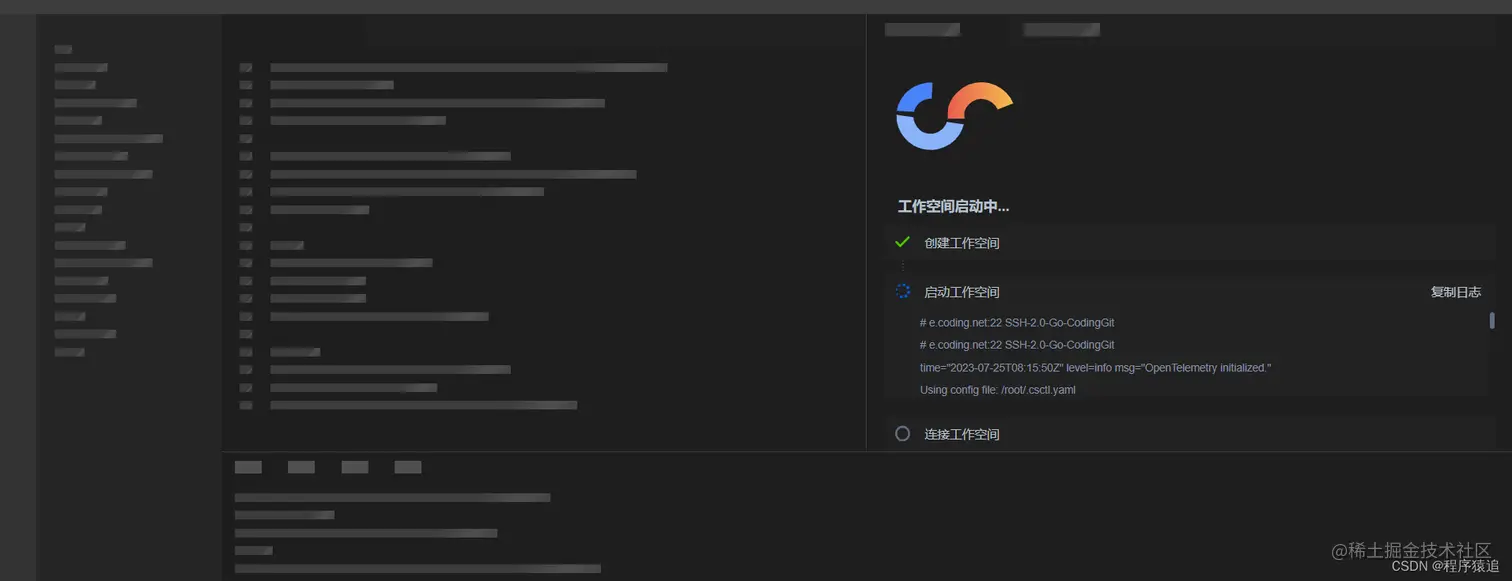Viewport: 1512px width, 581px height.
Task: Click first log line '# e.coding.net:22 SSH-2.0-Go-CodingGit'
Action: 1017,323
